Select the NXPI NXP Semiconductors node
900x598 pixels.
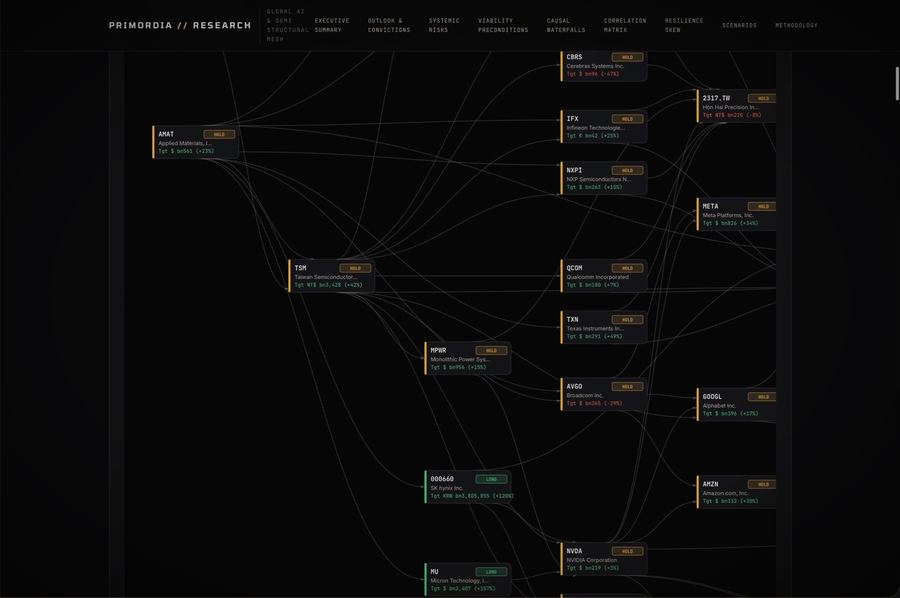click(x=604, y=178)
